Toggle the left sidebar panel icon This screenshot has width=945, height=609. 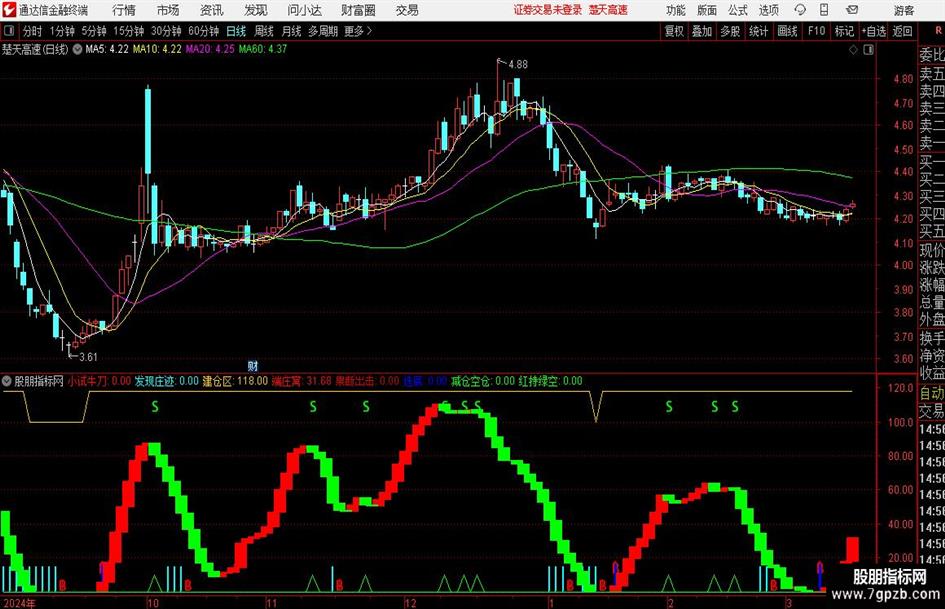pyautogui.click(x=8, y=31)
